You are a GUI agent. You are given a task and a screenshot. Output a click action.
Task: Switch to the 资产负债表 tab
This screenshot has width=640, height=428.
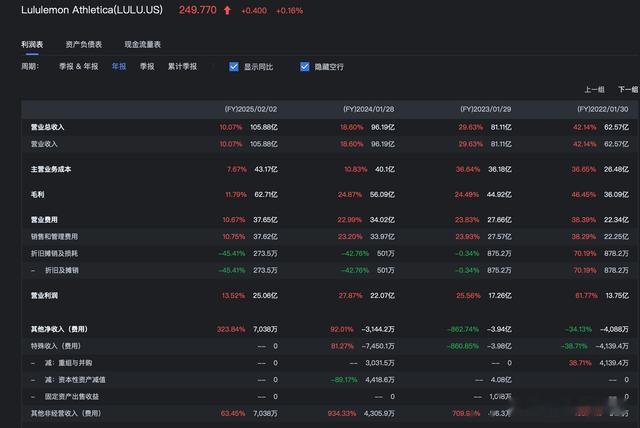coord(83,44)
